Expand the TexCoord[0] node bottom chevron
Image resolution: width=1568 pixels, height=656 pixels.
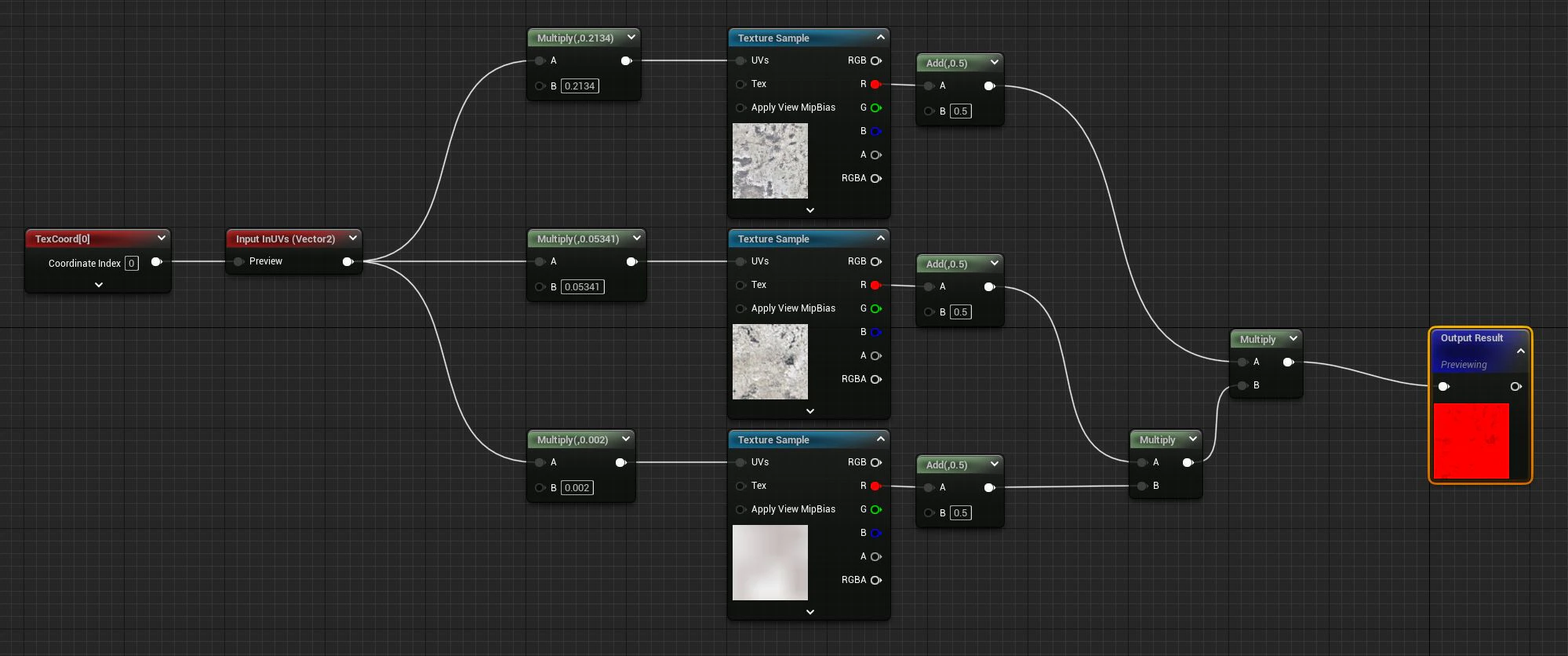[99, 285]
